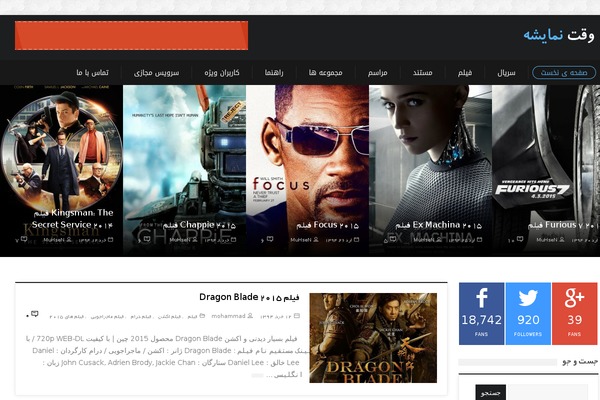600x400 pixels.
Task: Click the author icon on Chappie slide
Action: coord(195,240)
